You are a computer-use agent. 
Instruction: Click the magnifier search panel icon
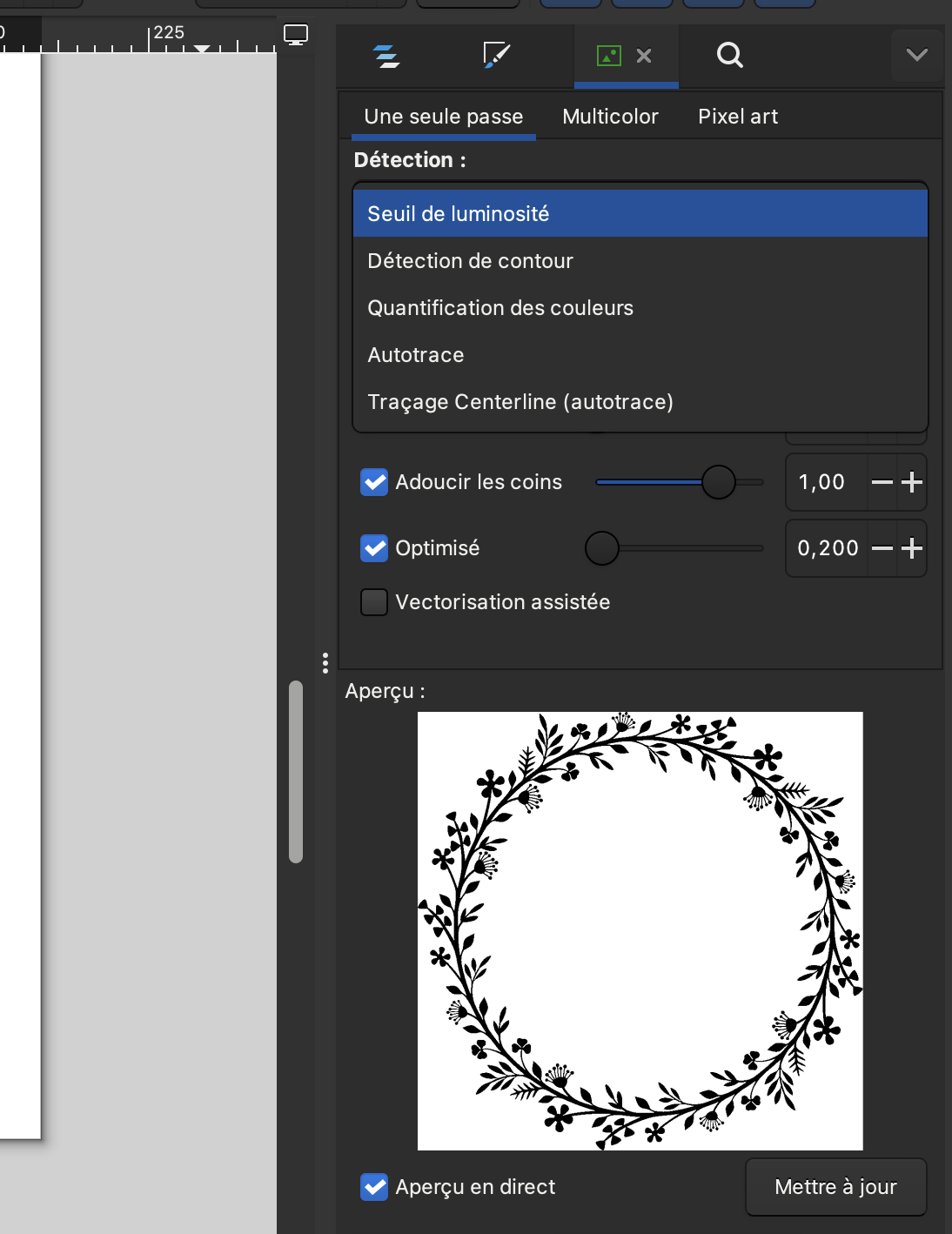point(729,56)
